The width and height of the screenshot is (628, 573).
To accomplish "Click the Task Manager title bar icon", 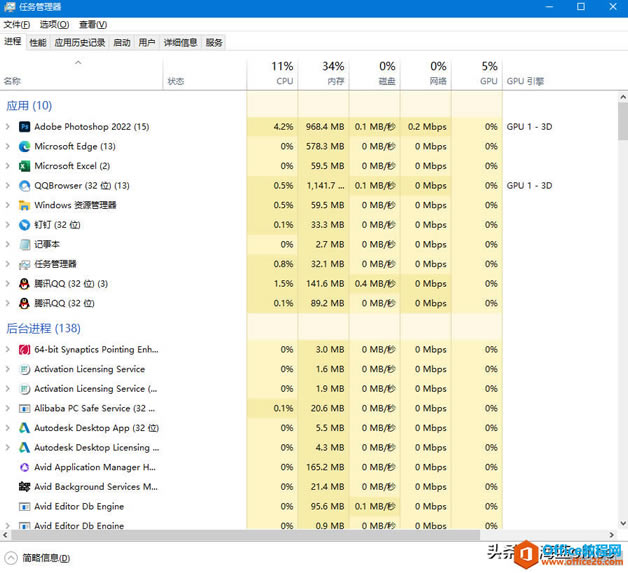I will tap(10, 7).
